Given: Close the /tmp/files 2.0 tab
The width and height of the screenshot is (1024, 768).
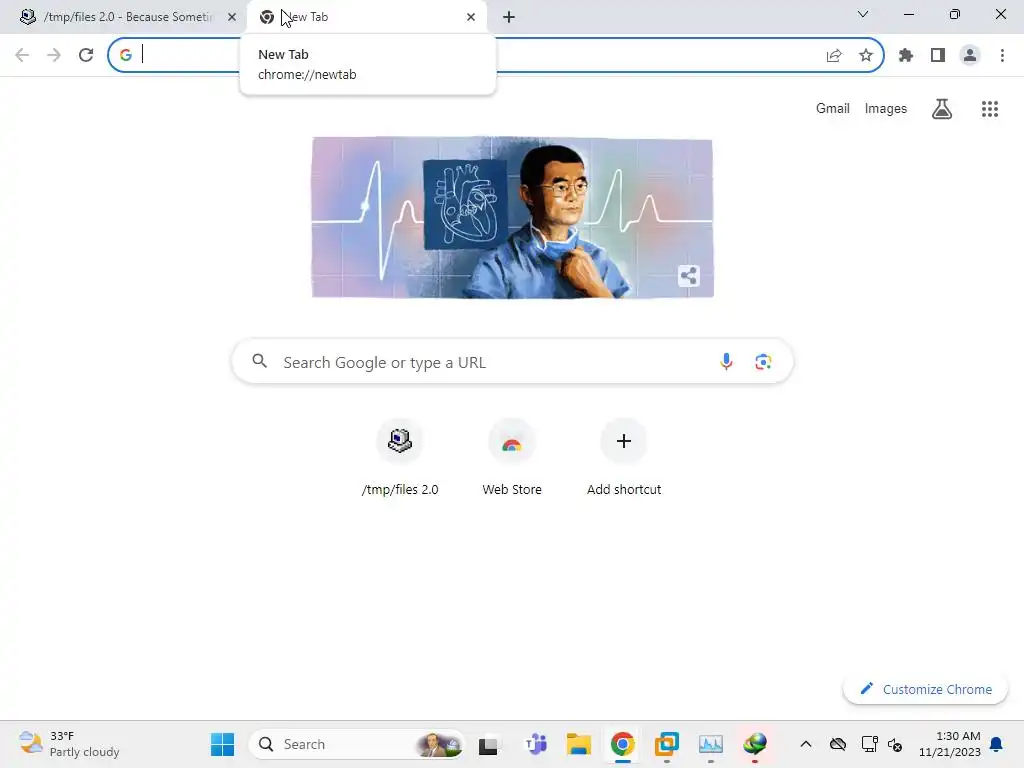Looking at the screenshot, I should click(232, 17).
